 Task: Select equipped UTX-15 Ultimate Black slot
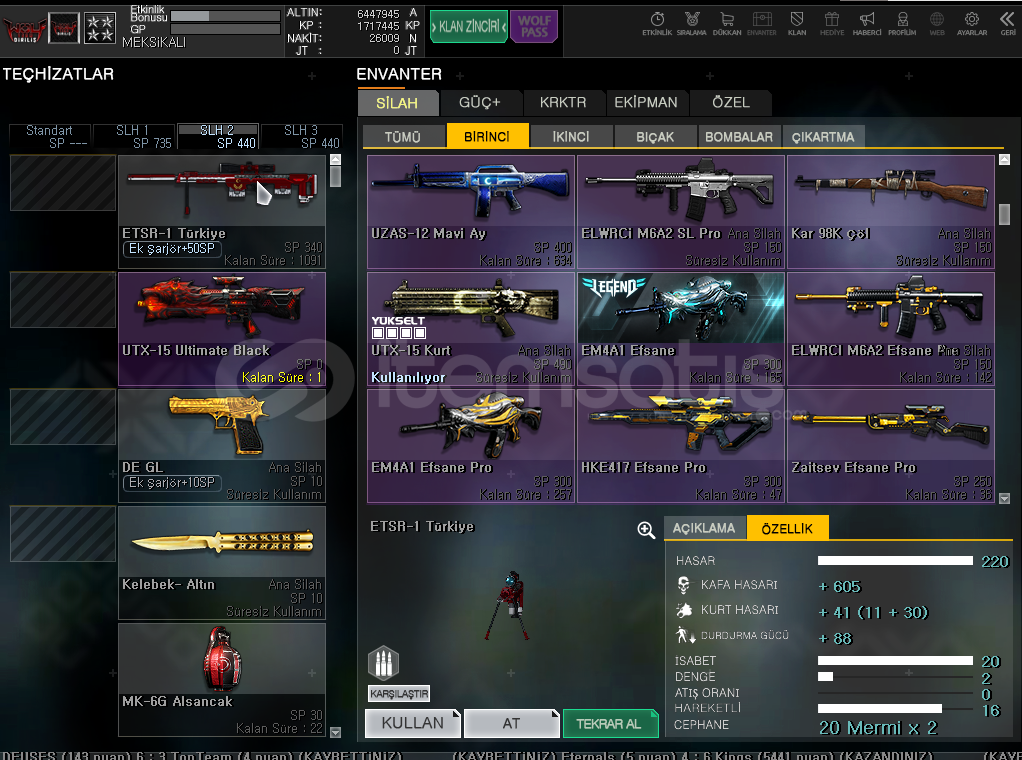[222, 329]
